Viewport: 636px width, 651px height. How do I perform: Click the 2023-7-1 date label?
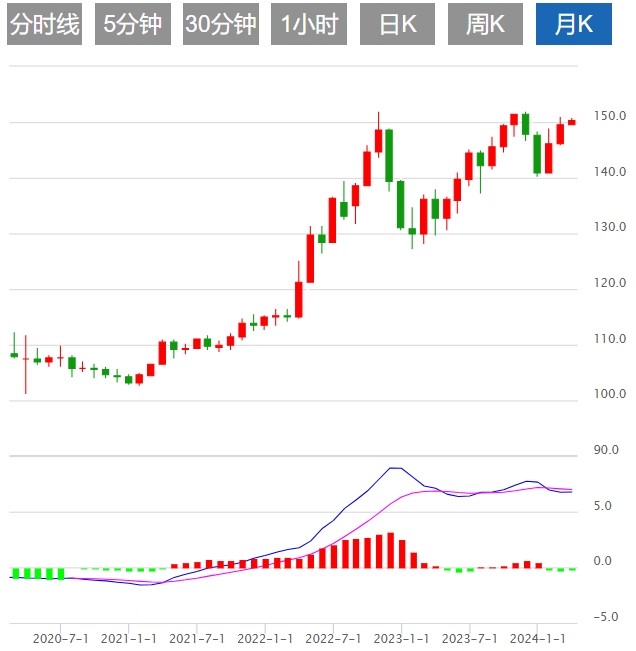pyautogui.click(x=470, y=637)
